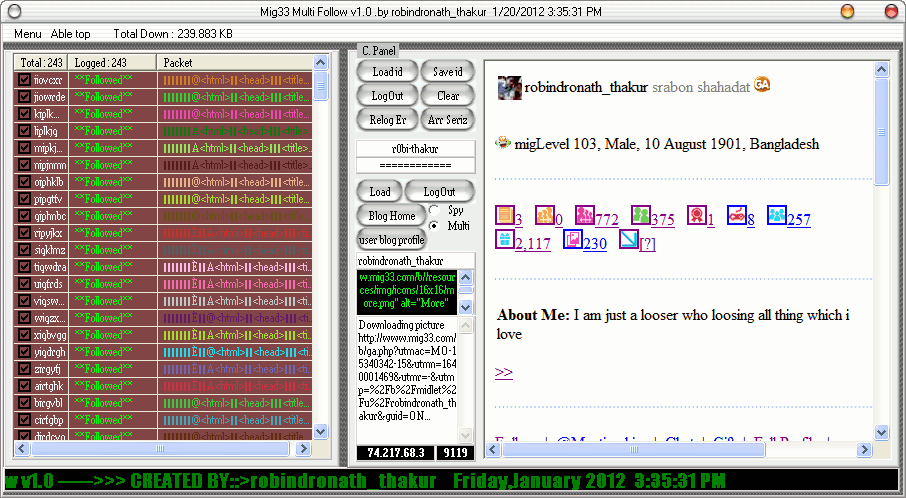The height and width of the screenshot is (498, 906).
Task: Open the pink following icon beside 772
Action: (585, 215)
